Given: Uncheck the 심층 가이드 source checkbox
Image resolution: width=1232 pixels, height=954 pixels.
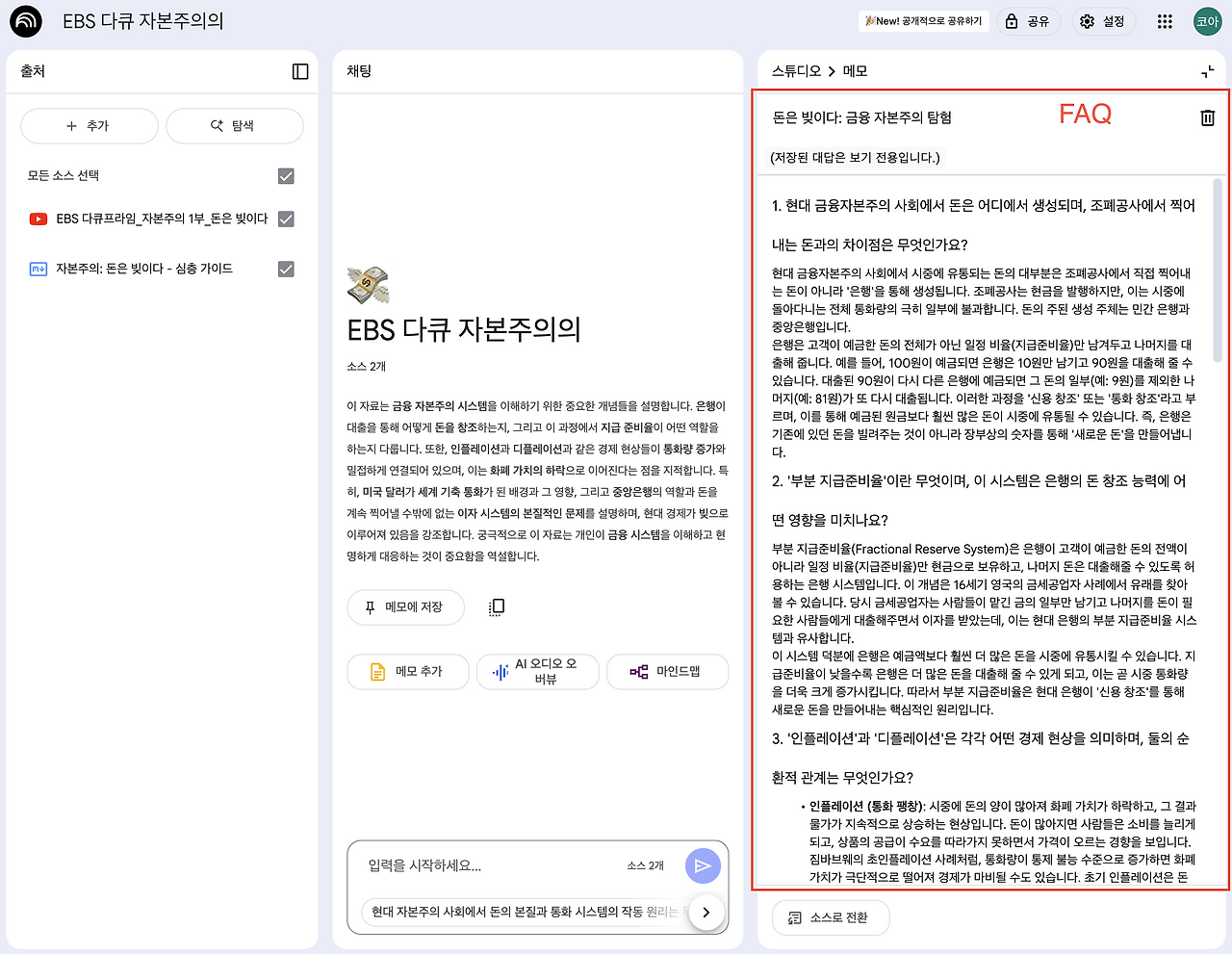Looking at the screenshot, I should 285,269.
